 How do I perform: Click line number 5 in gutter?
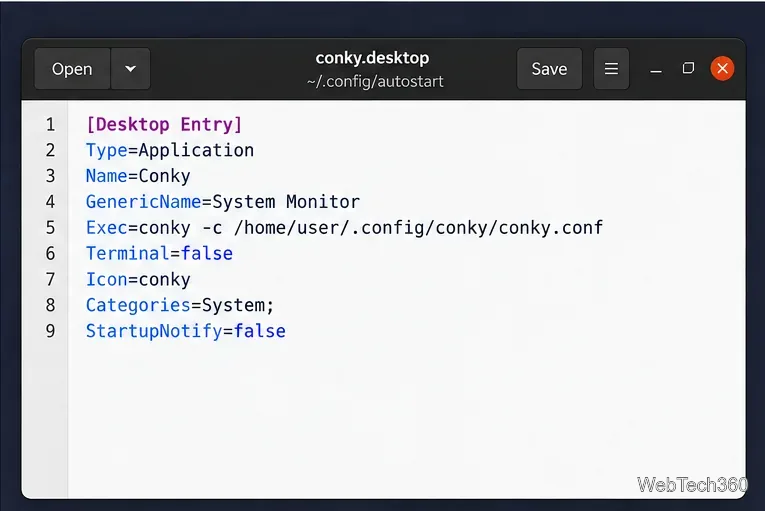(x=50, y=228)
